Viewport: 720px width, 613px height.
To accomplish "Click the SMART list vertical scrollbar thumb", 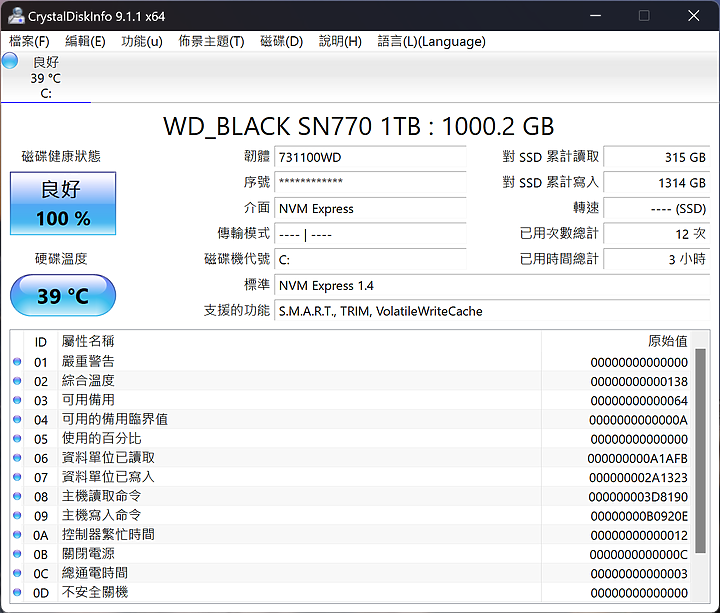I will [700, 451].
